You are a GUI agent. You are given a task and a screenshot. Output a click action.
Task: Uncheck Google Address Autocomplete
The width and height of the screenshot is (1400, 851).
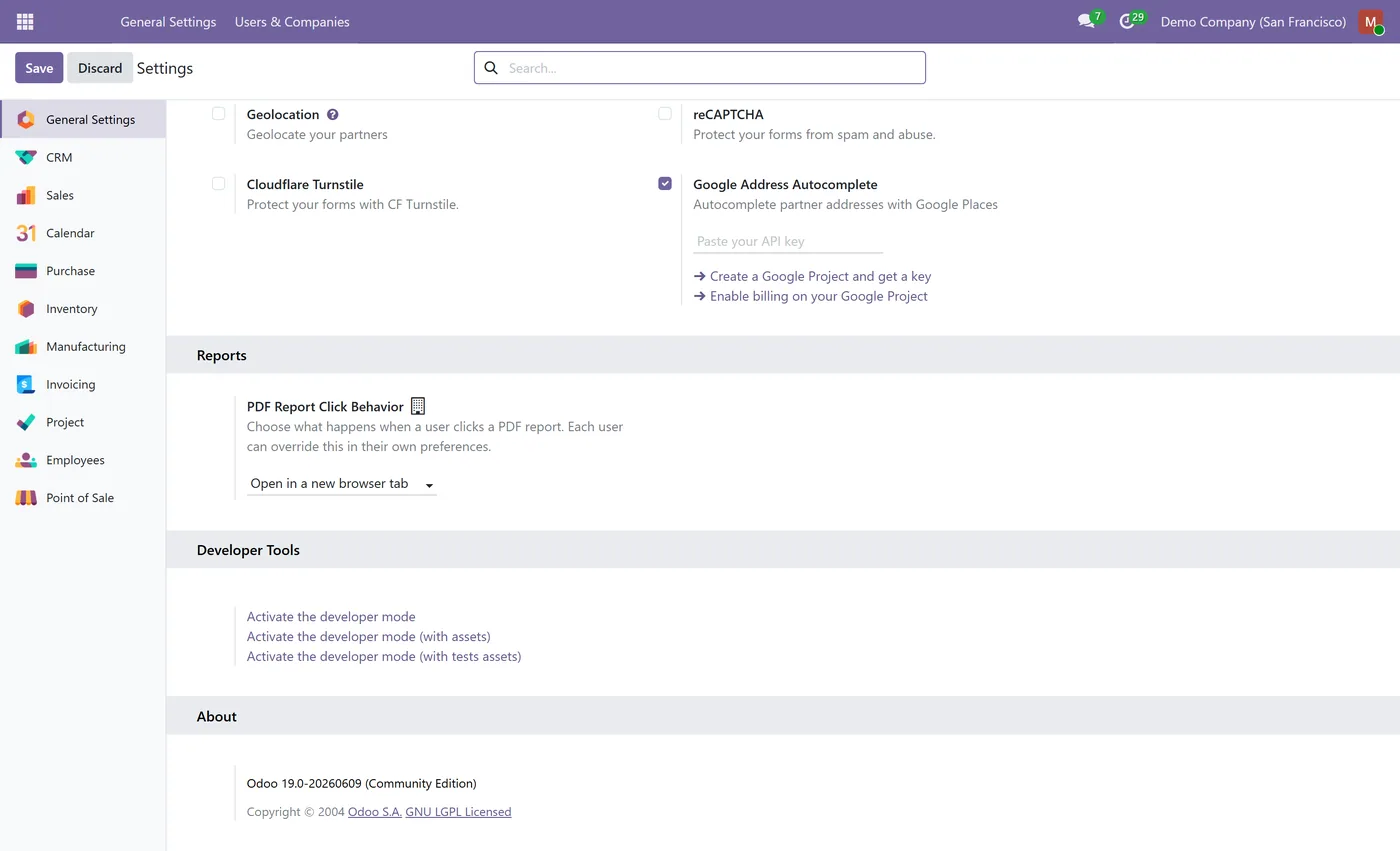[x=665, y=183]
